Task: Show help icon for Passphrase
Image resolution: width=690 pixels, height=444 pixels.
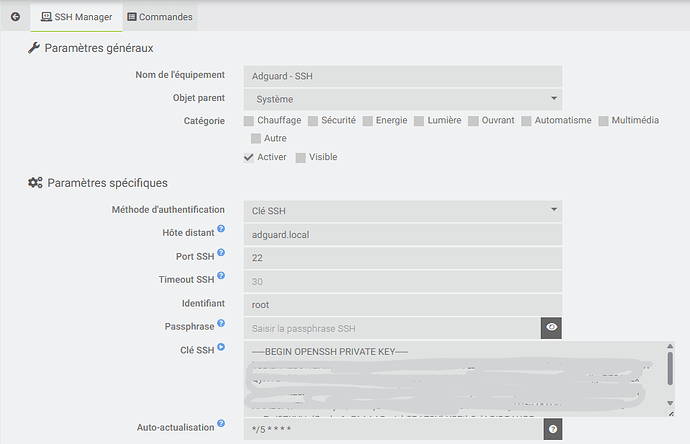Action: click(221, 323)
